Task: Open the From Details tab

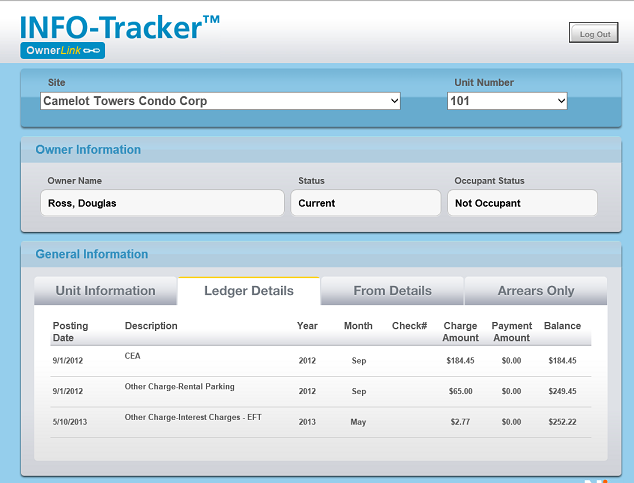Action: (x=392, y=291)
